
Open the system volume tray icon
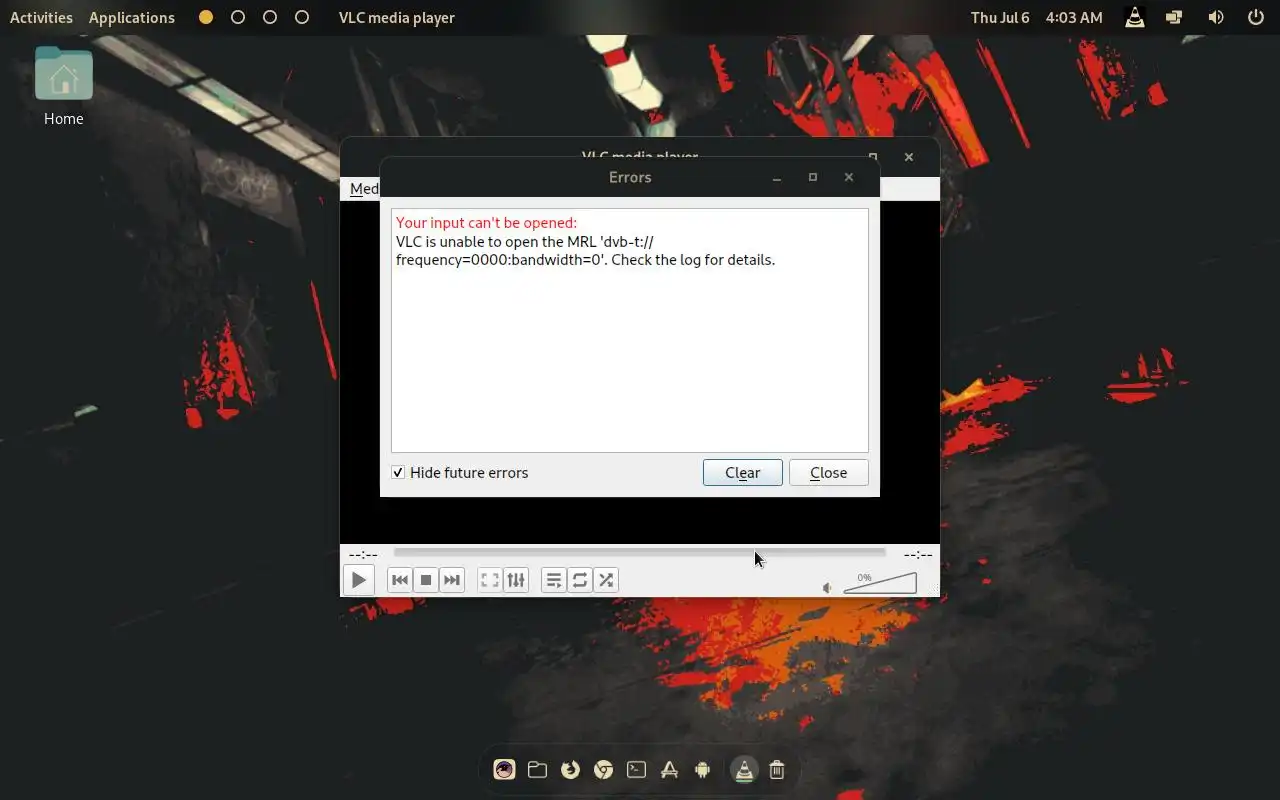[1216, 17]
